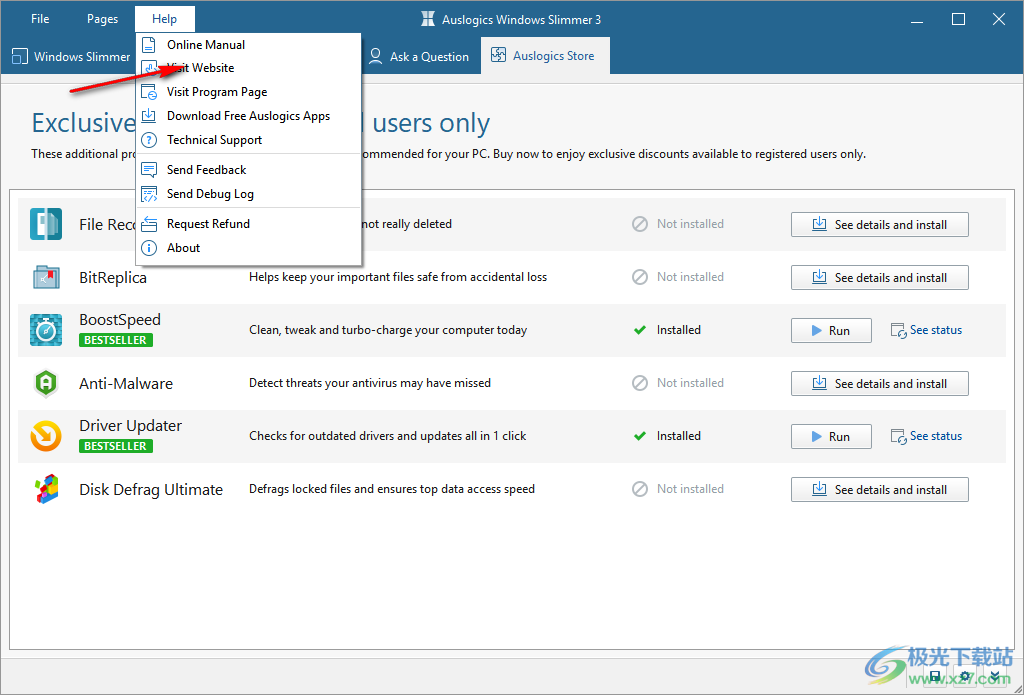Click the BoostSpeed stopwatch icon
Viewport: 1024px width, 695px height.
coord(46,330)
